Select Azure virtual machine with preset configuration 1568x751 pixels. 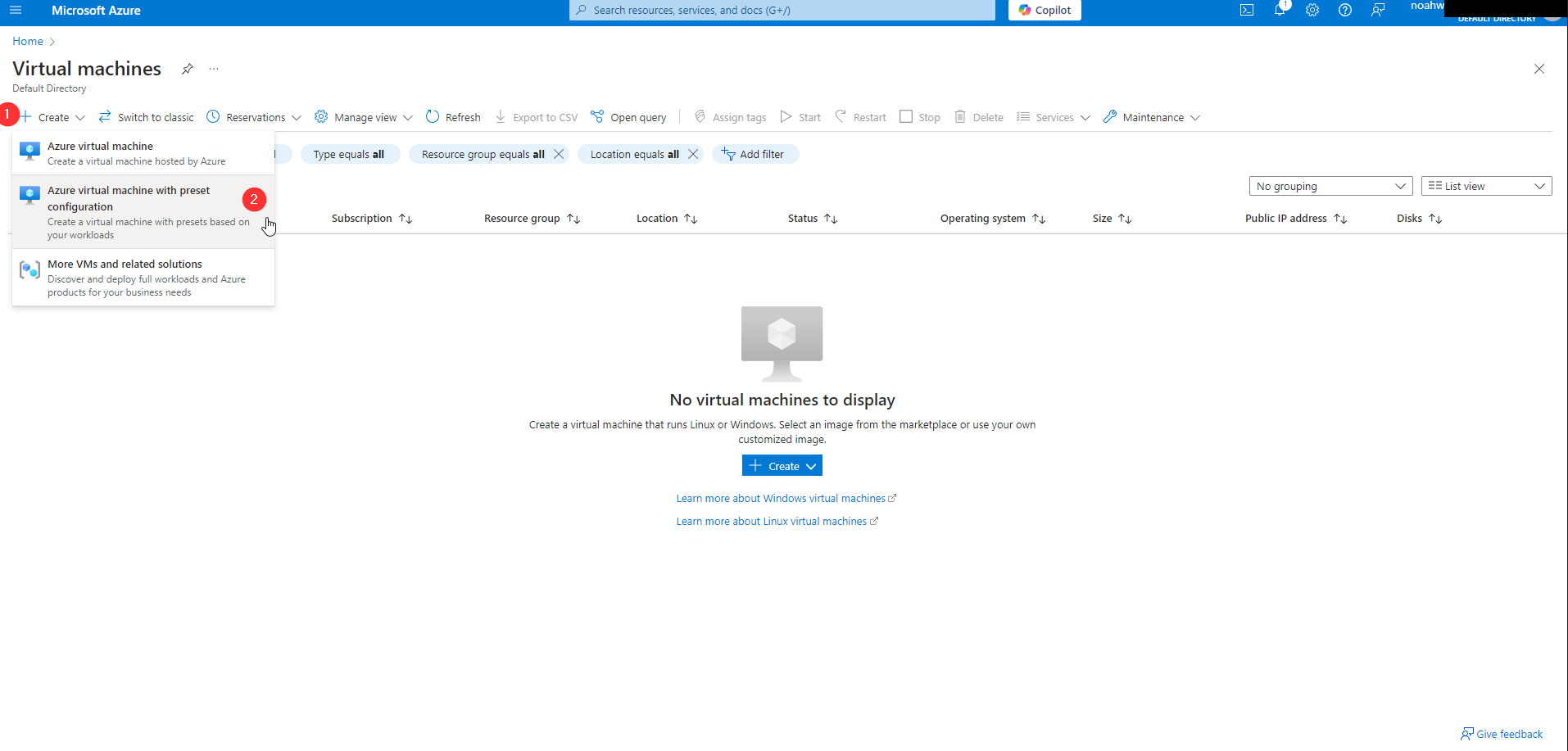pos(143,212)
